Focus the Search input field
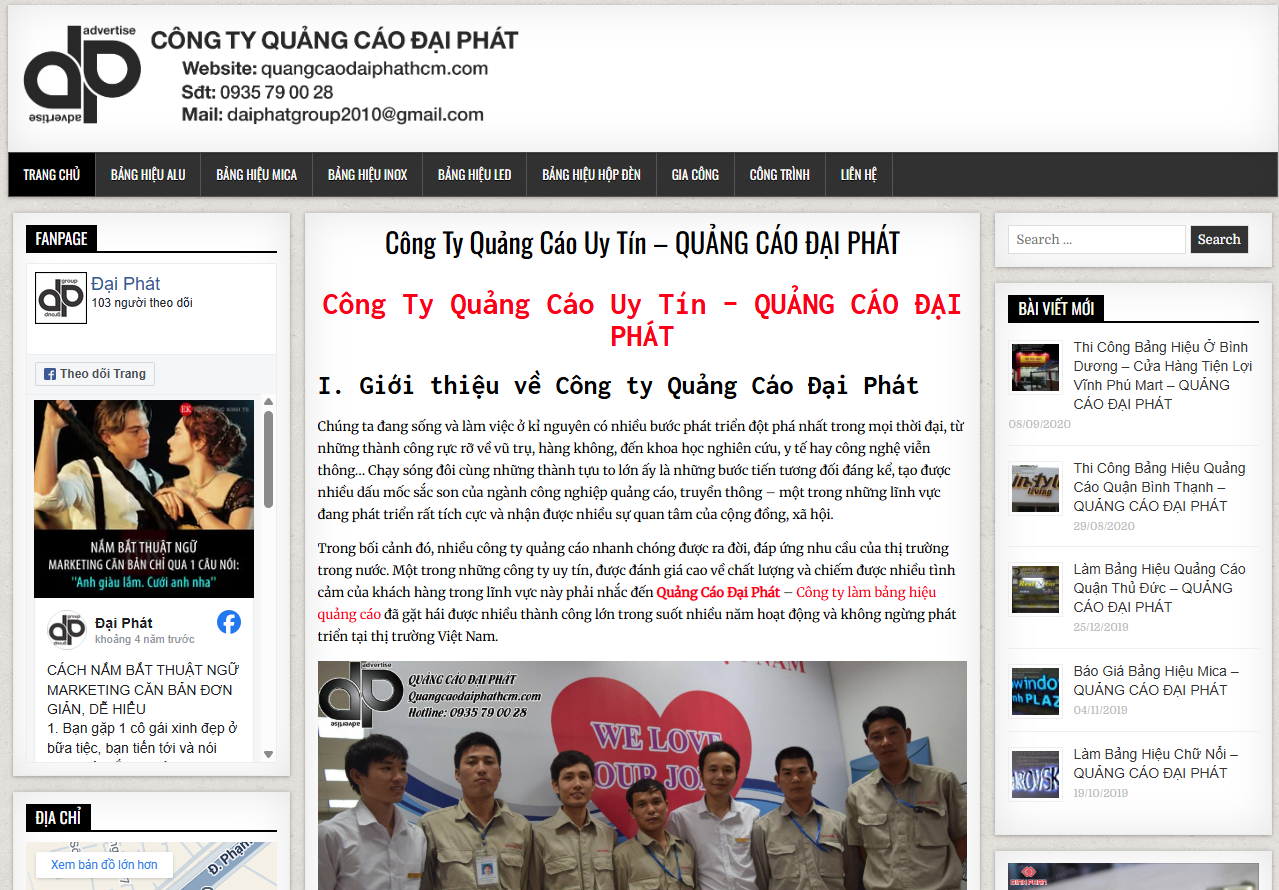Image resolution: width=1279 pixels, height=890 pixels. pos(1097,239)
